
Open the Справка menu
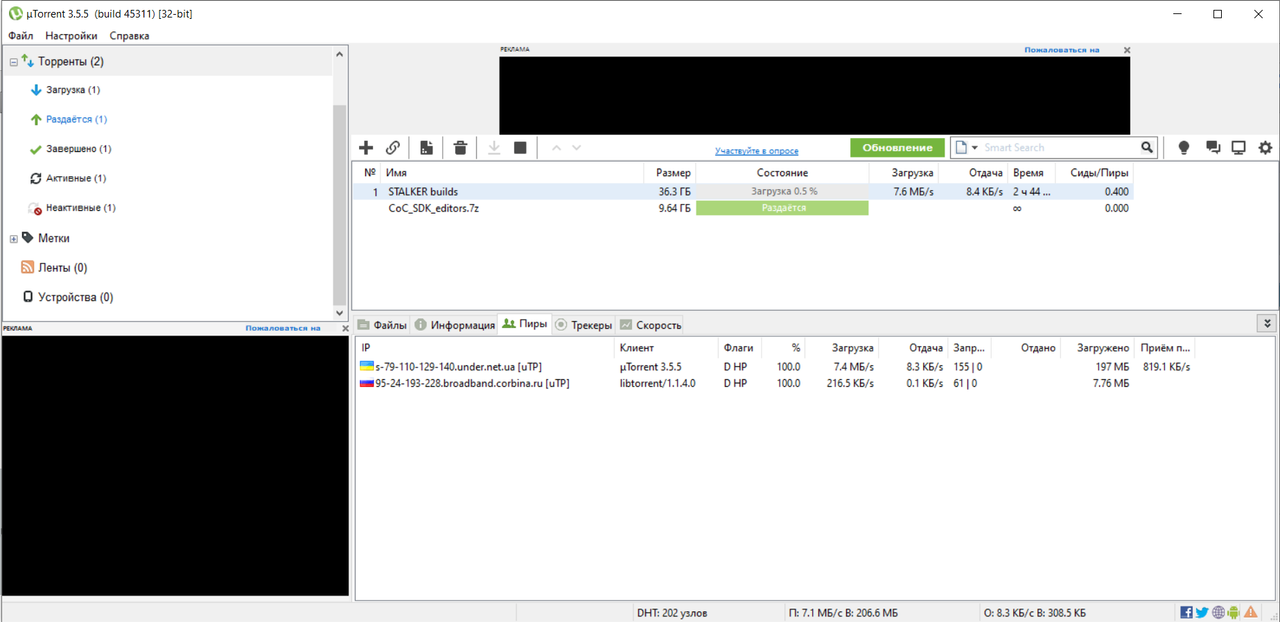(x=129, y=35)
